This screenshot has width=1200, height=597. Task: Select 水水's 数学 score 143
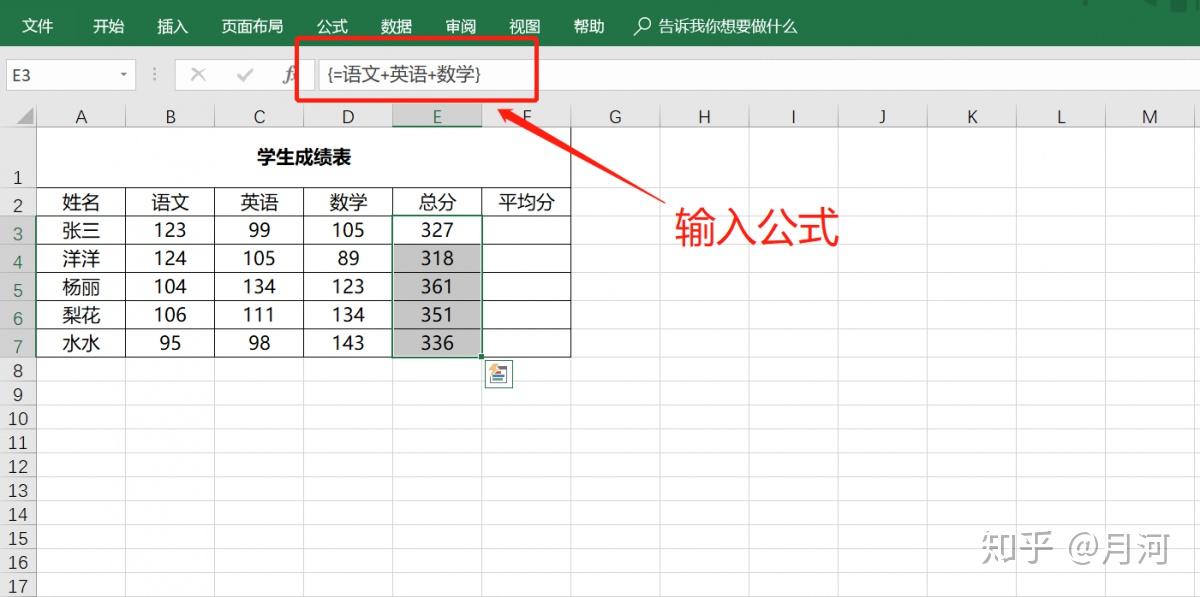point(348,343)
